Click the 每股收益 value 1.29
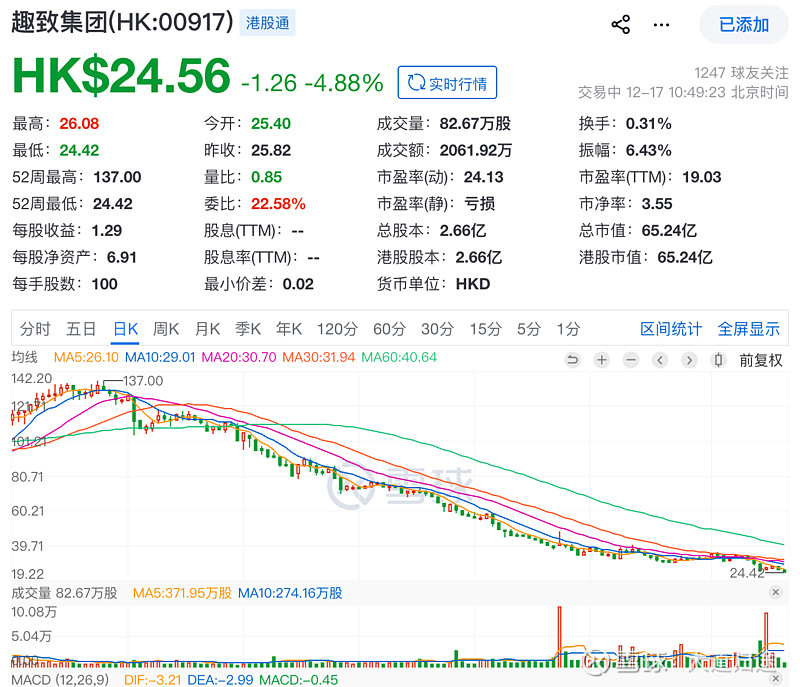 click(x=107, y=231)
